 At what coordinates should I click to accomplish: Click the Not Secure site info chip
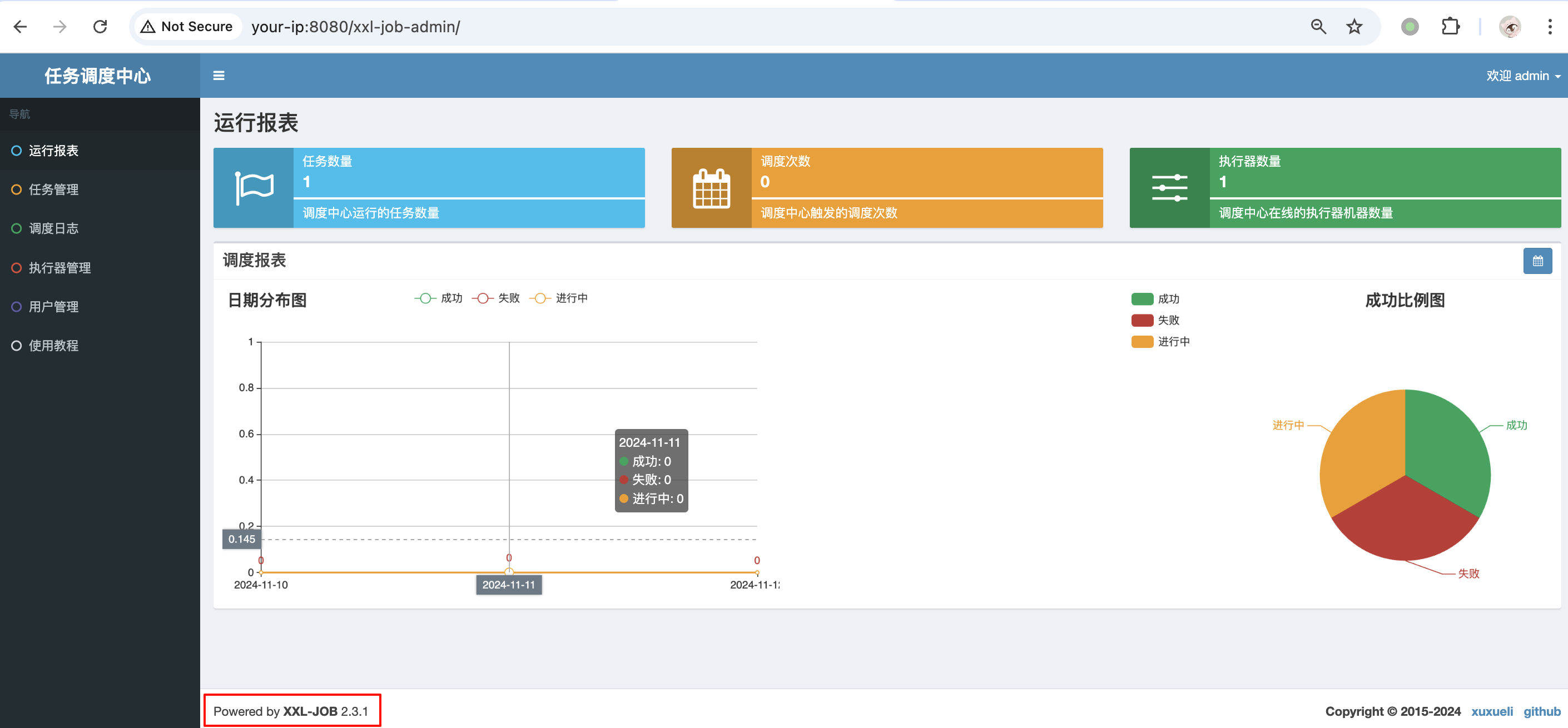pos(187,27)
